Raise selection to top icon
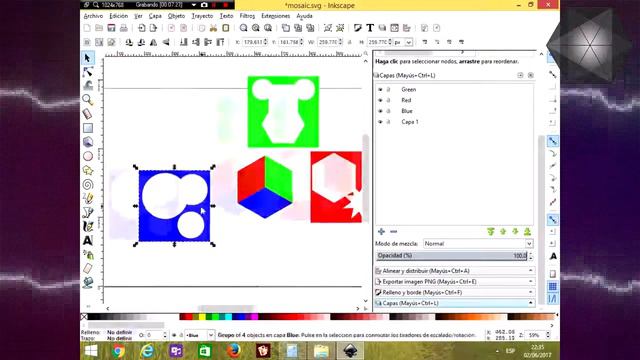Viewport: 640px width, 360px height. (220, 42)
